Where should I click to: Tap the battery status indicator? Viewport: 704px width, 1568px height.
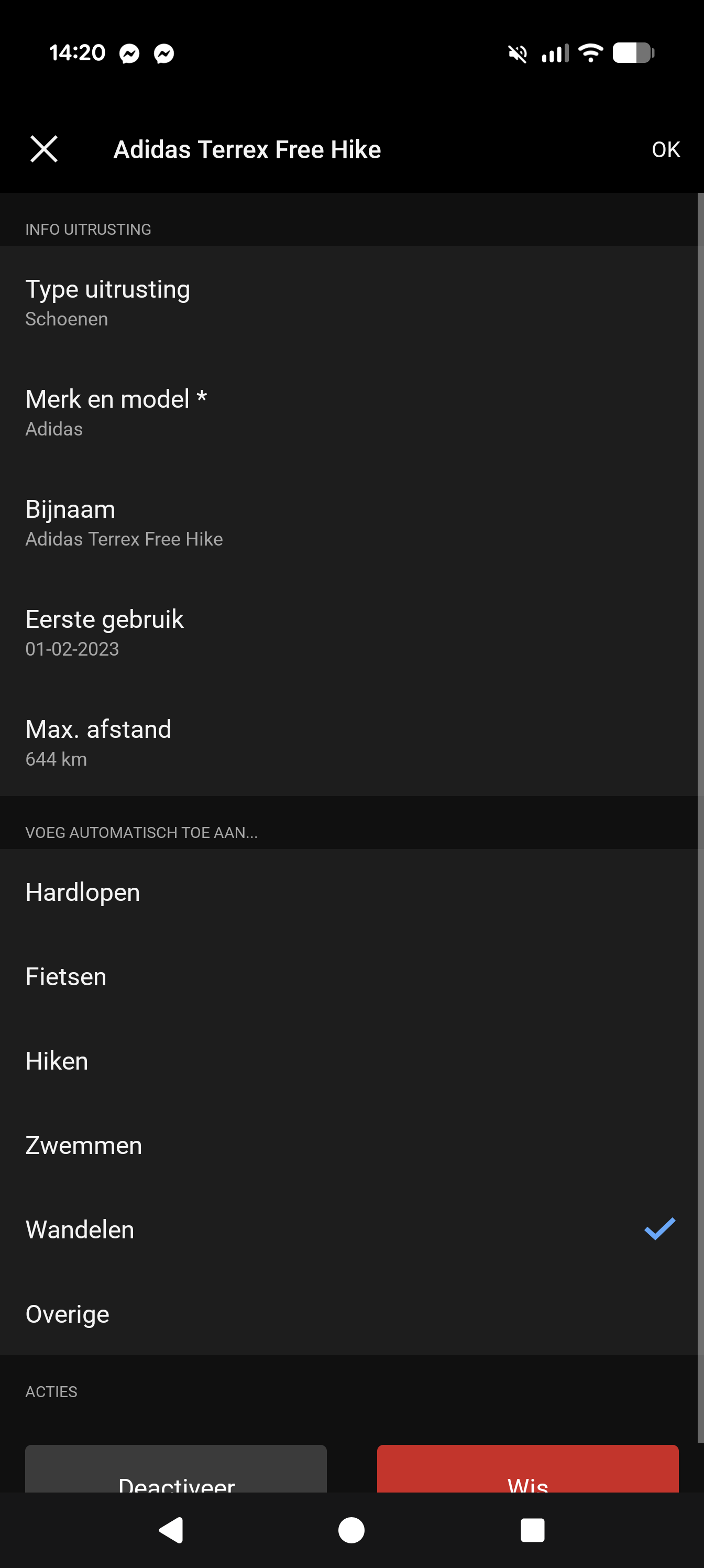[633, 53]
